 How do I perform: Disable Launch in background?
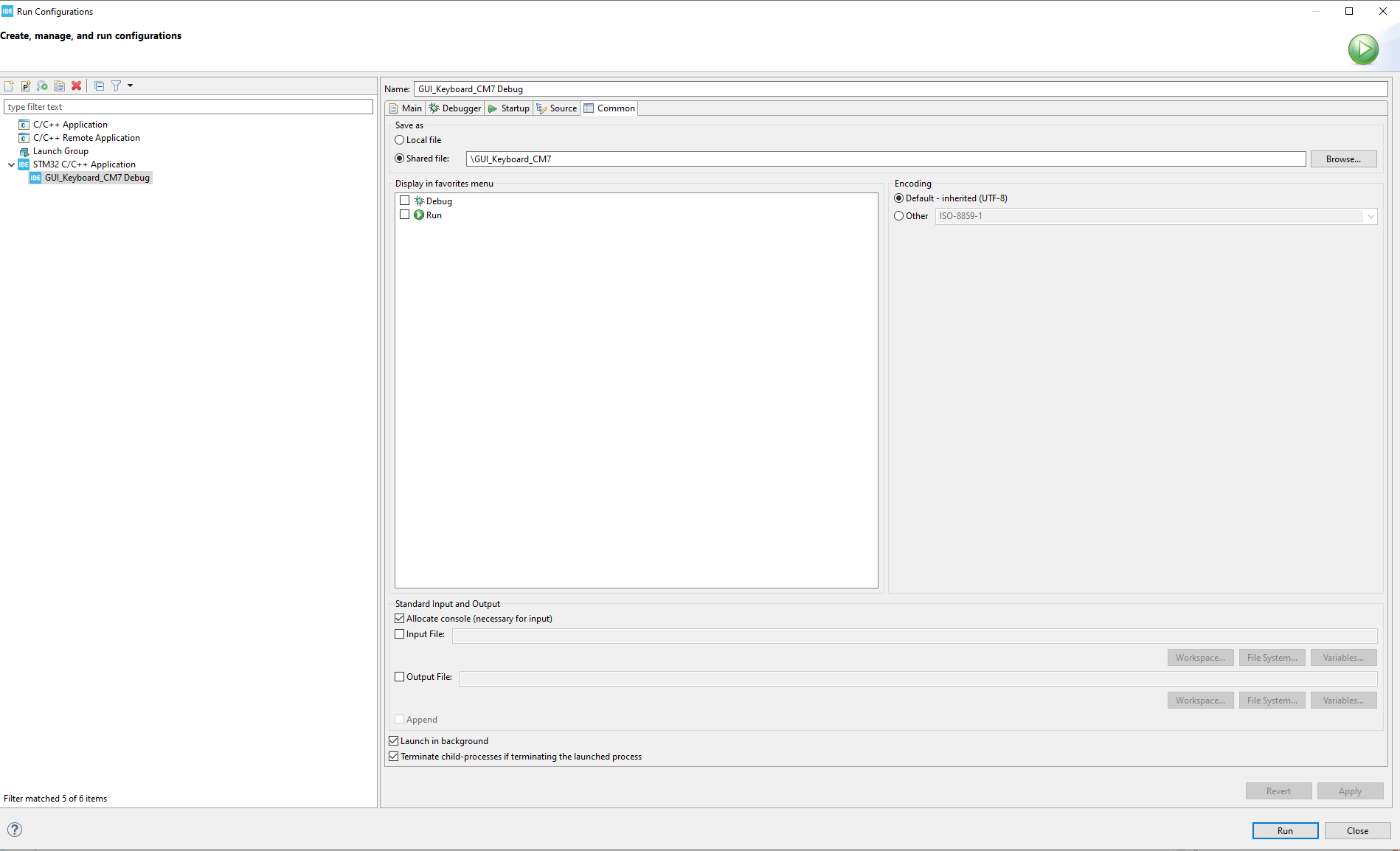coord(393,740)
